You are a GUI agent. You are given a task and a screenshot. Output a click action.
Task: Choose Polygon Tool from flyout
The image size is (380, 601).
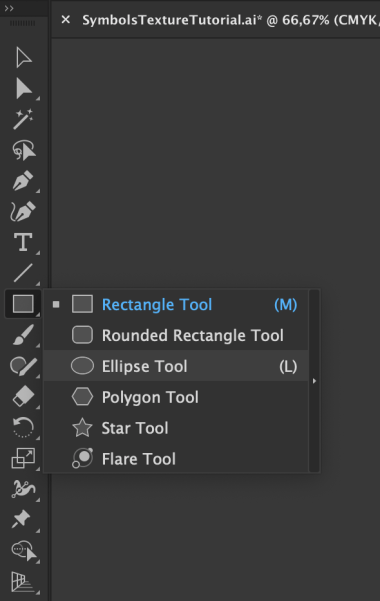coord(176,397)
